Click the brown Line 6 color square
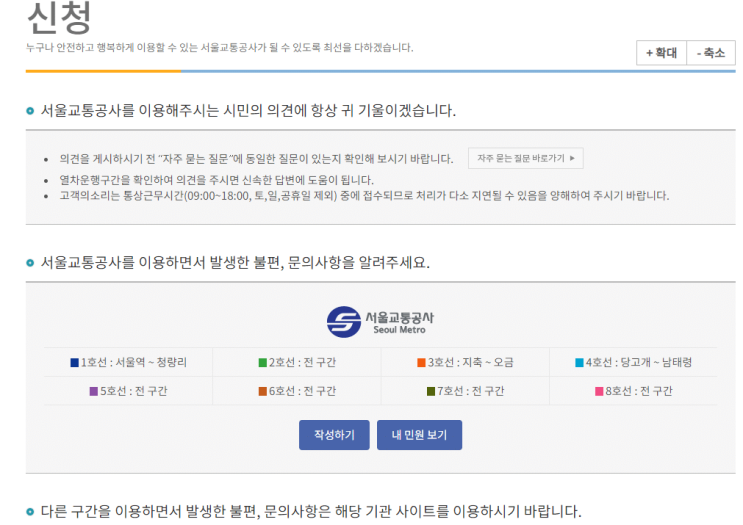 pos(263,391)
